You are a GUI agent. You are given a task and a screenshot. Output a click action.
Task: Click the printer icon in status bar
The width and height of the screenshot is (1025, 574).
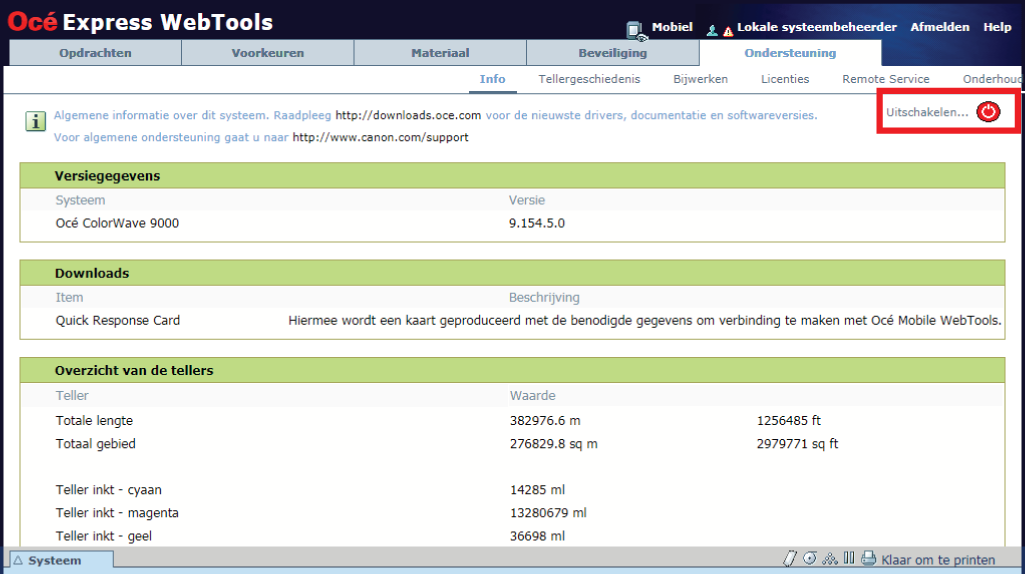point(868,558)
